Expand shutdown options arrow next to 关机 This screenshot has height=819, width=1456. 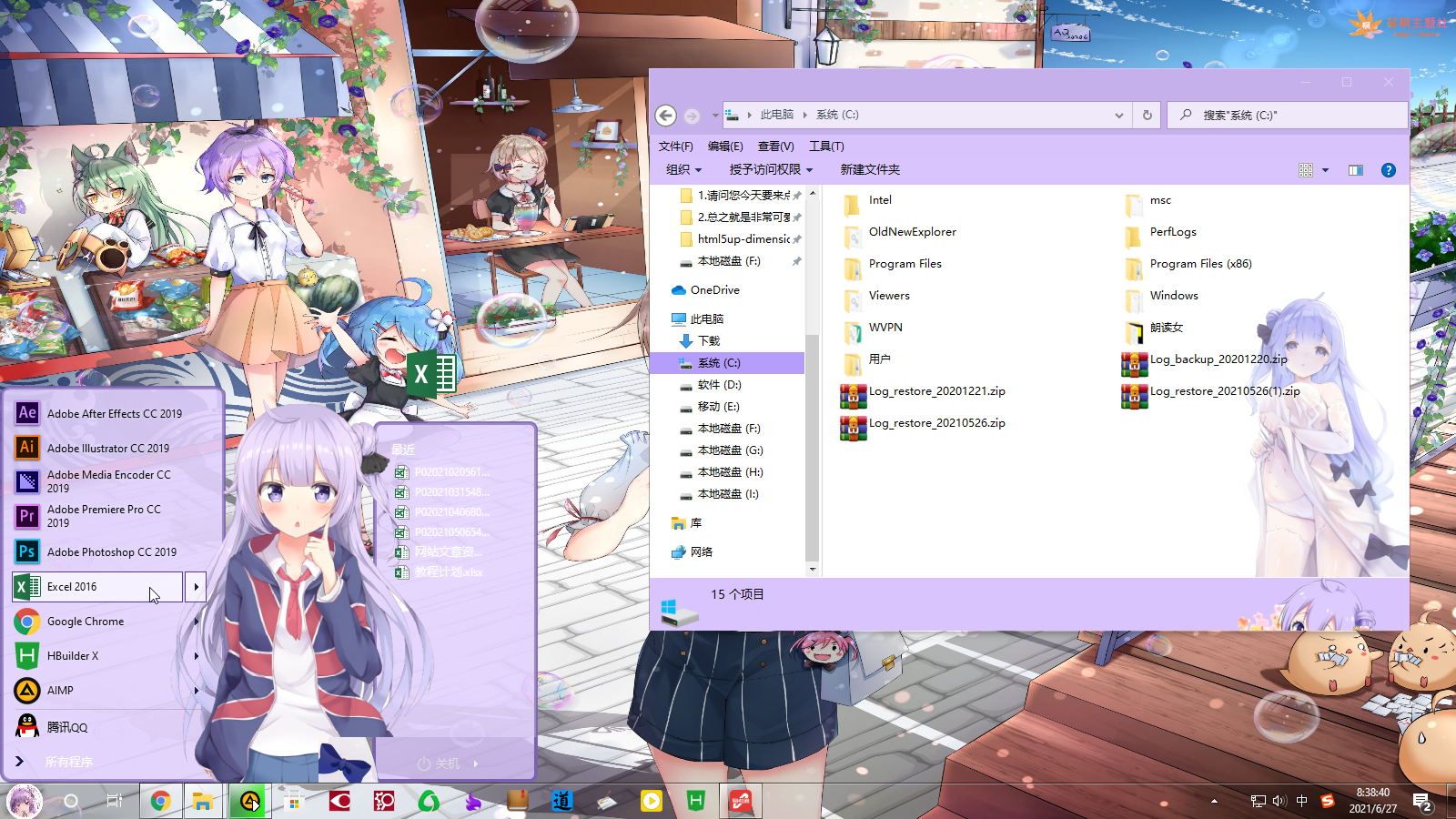pyautogui.click(x=476, y=764)
